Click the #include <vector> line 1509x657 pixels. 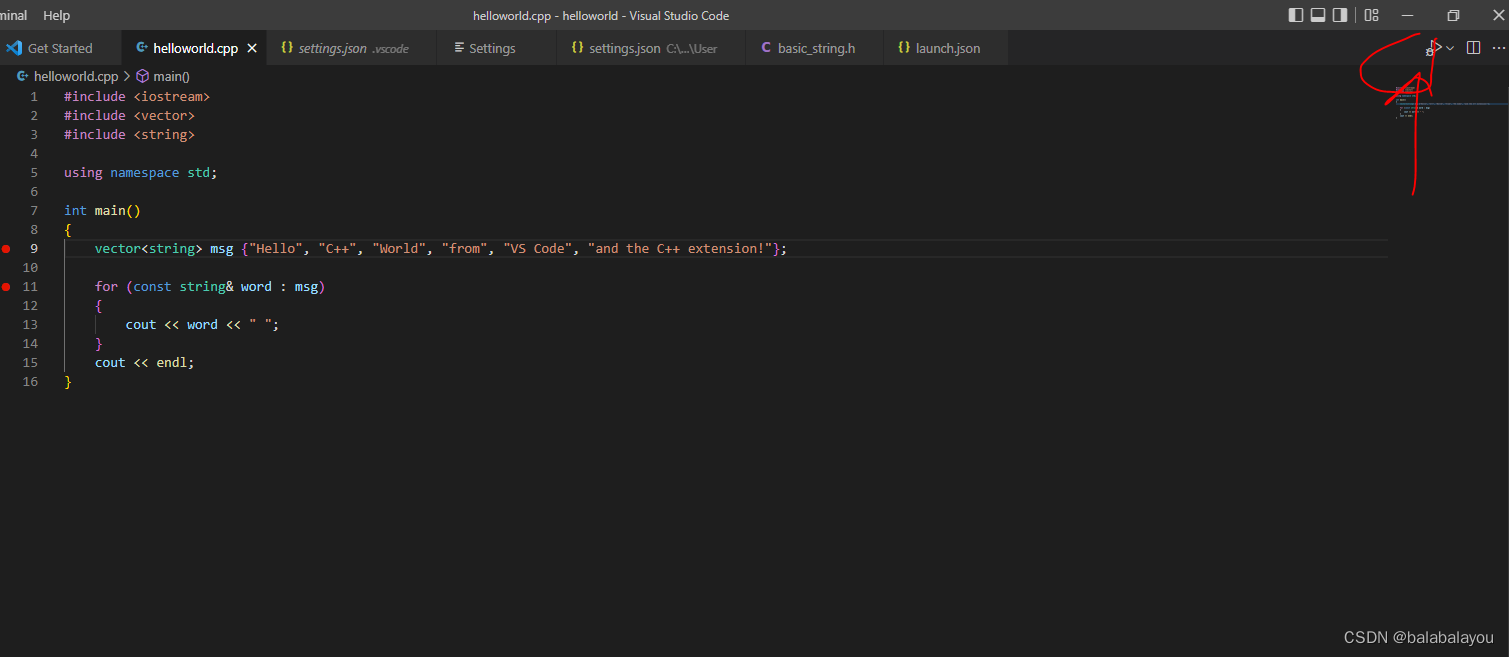pyautogui.click(x=129, y=116)
